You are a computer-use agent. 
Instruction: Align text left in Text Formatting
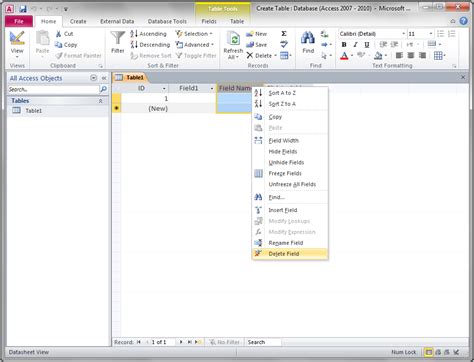399,56
